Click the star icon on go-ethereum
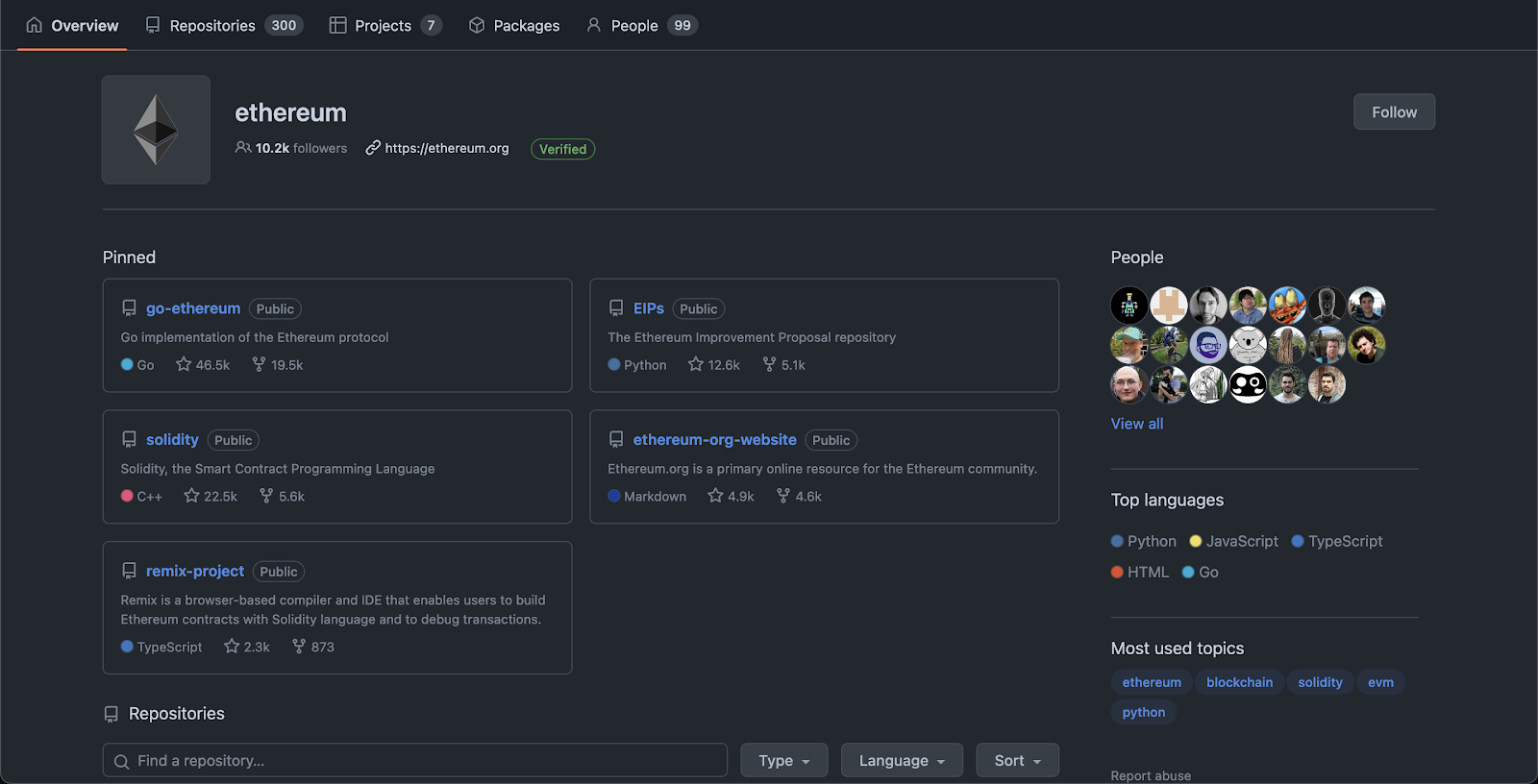Viewport: 1538px width, 784px height. pyautogui.click(x=184, y=364)
